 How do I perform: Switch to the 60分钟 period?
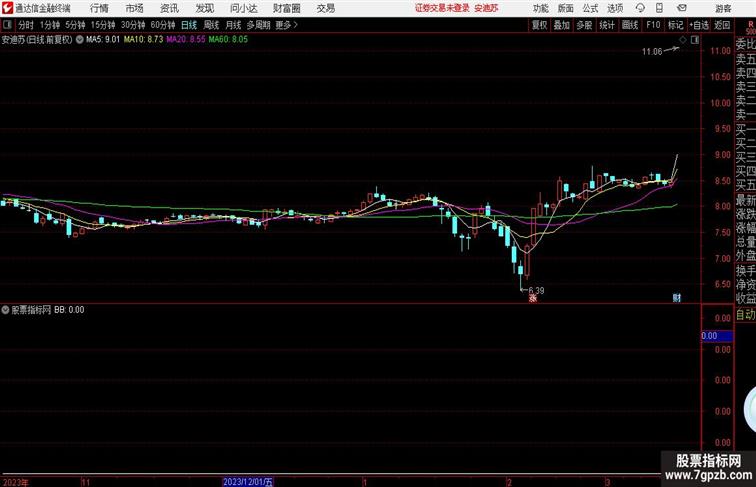(x=163, y=25)
